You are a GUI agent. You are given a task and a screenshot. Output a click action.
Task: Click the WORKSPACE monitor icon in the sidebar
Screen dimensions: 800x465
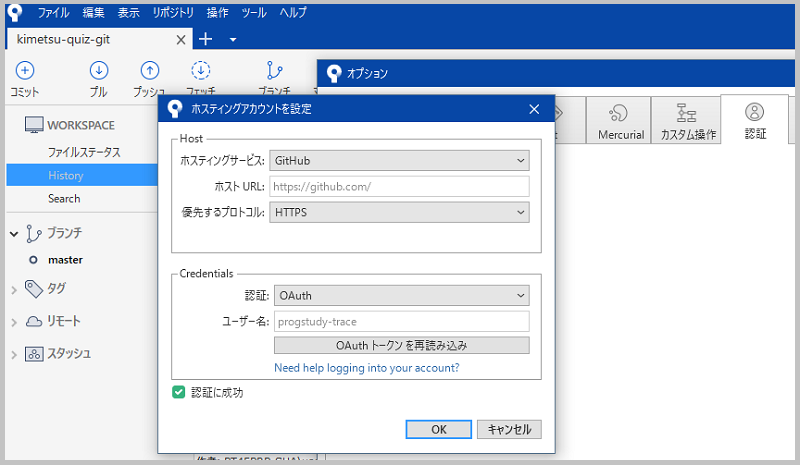[x=34, y=125]
